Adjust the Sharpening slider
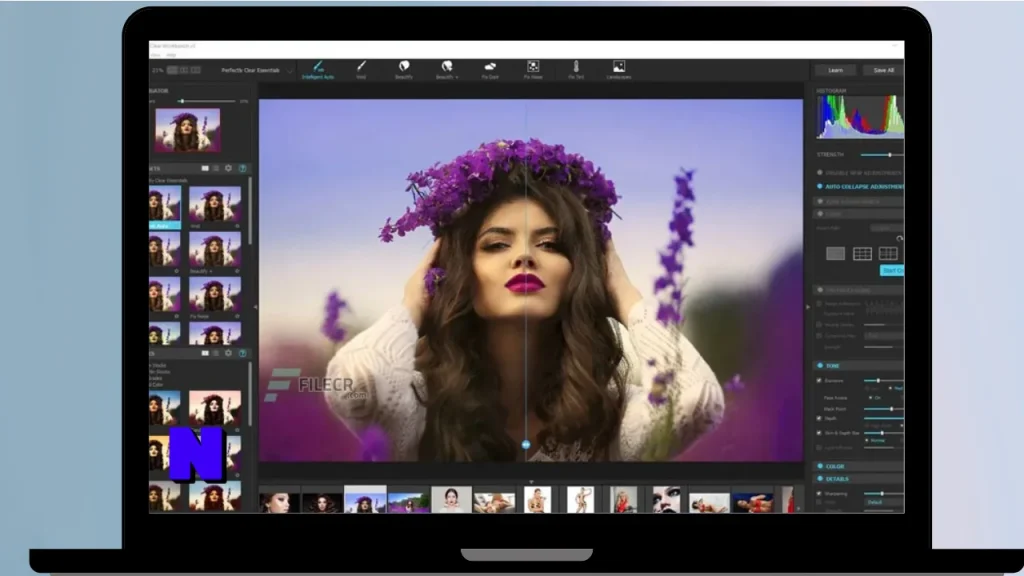 [x=884, y=494]
